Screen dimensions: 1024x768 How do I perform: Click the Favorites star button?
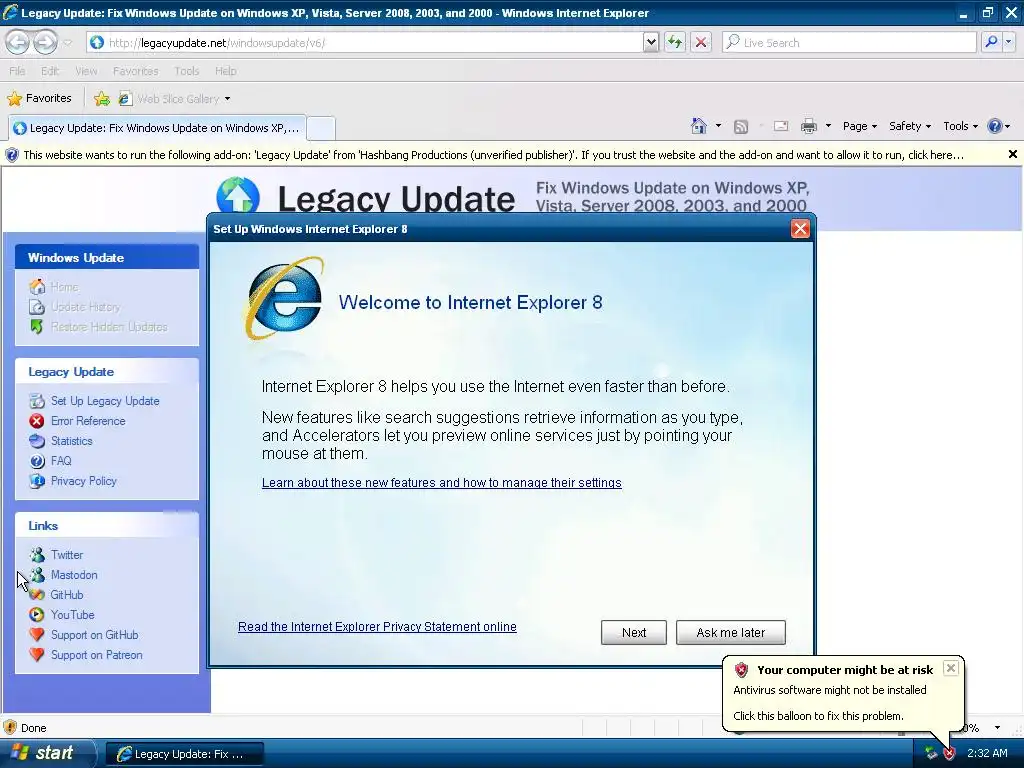click(x=39, y=98)
